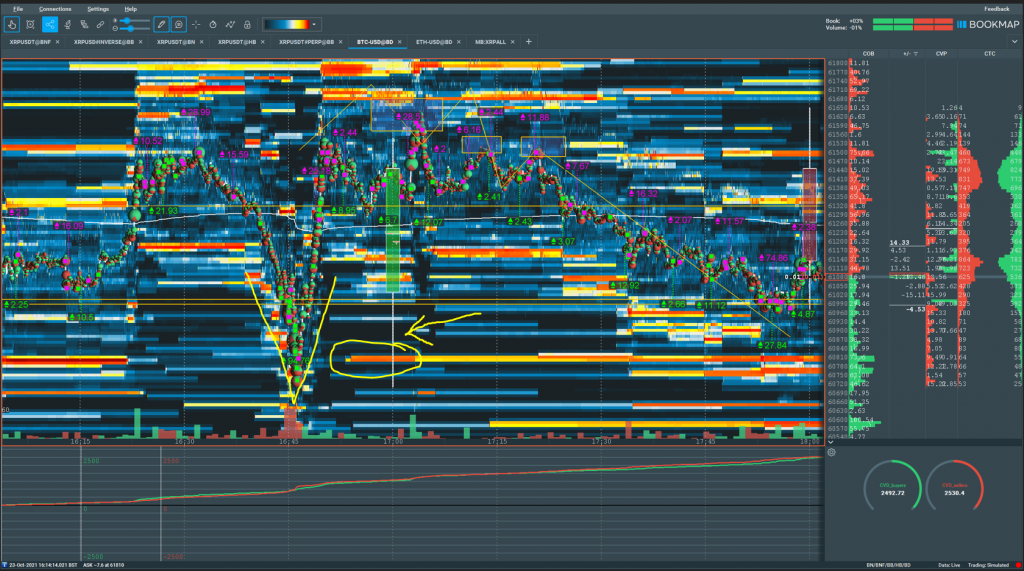Click the 16:45 time axis label
Image resolution: width=1024 pixels, height=571 pixels.
coord(289,442)
